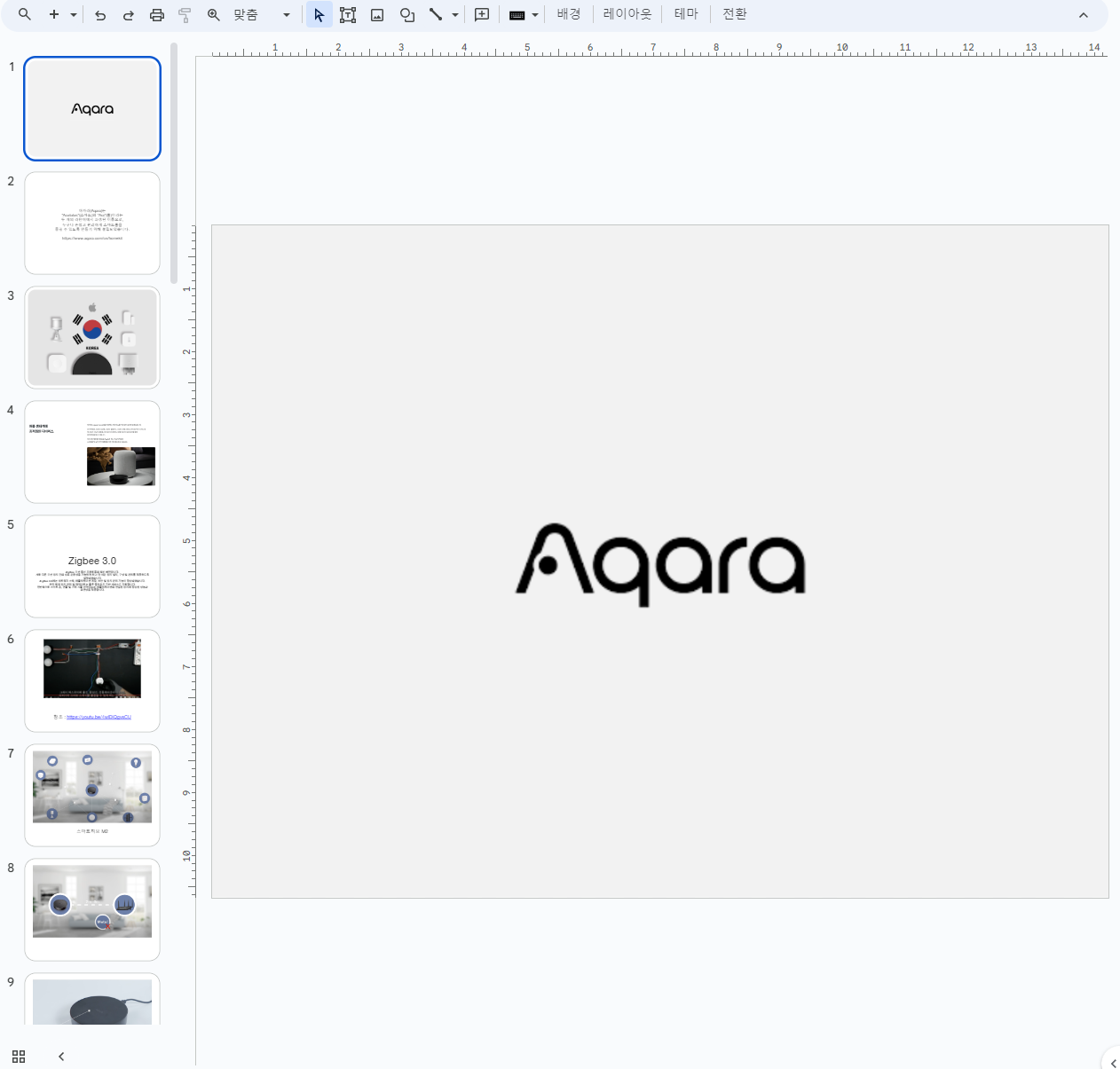Insert a shape

(407, 15)
